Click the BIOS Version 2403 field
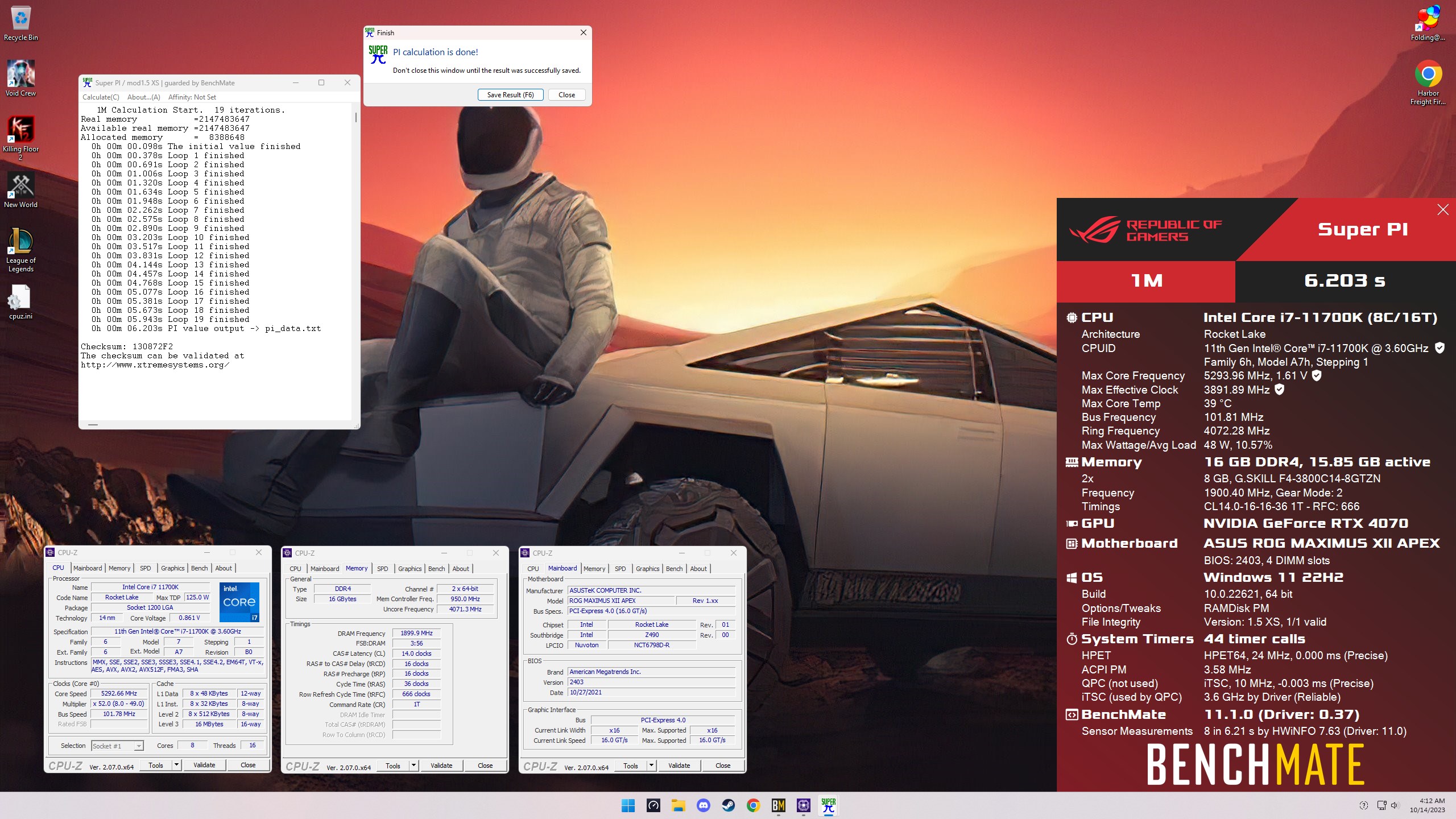This screenshot has height=819, width=1456. [651, 682]
